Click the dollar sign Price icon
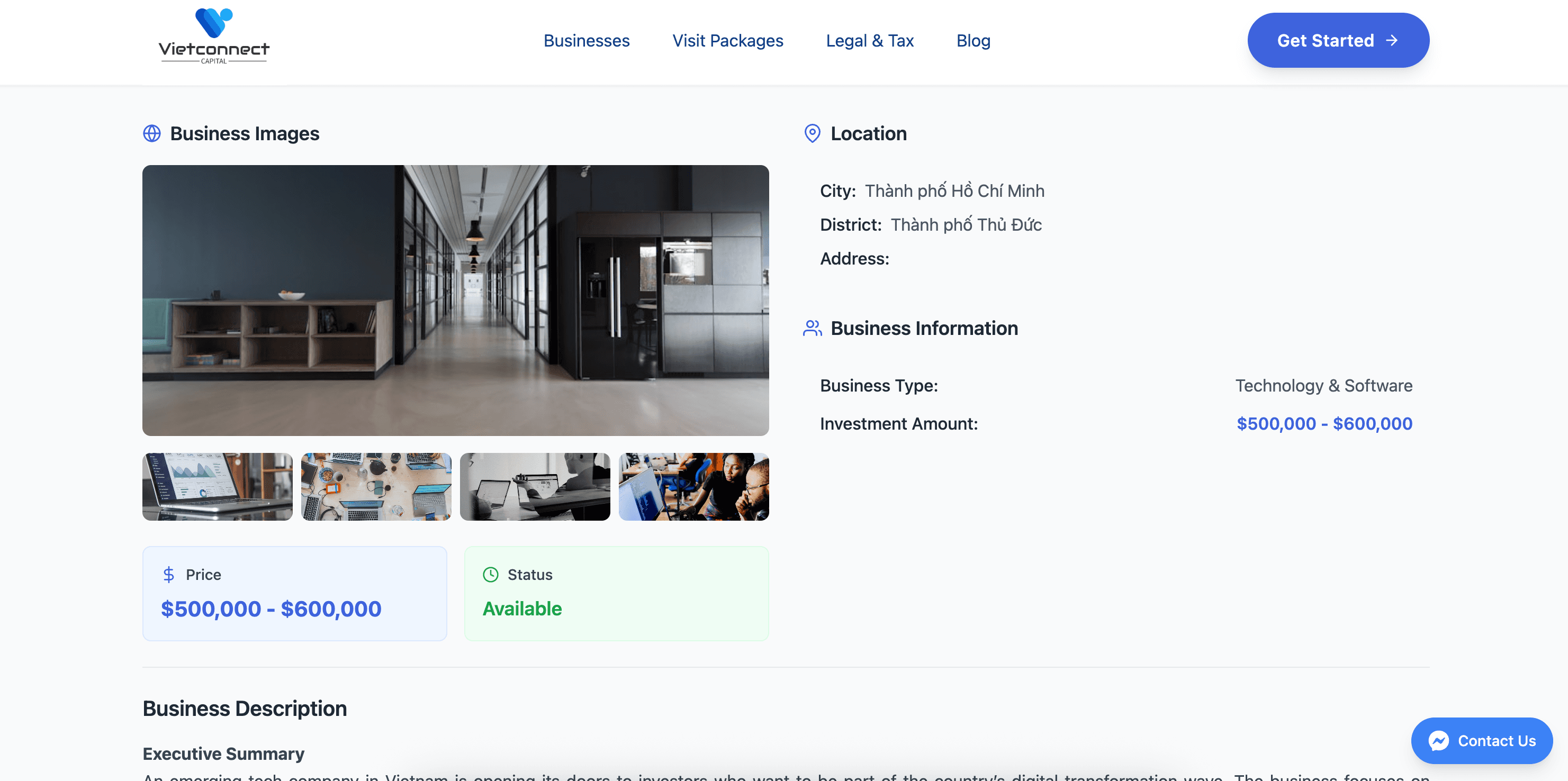1568x781 pixels. point(169,575)
